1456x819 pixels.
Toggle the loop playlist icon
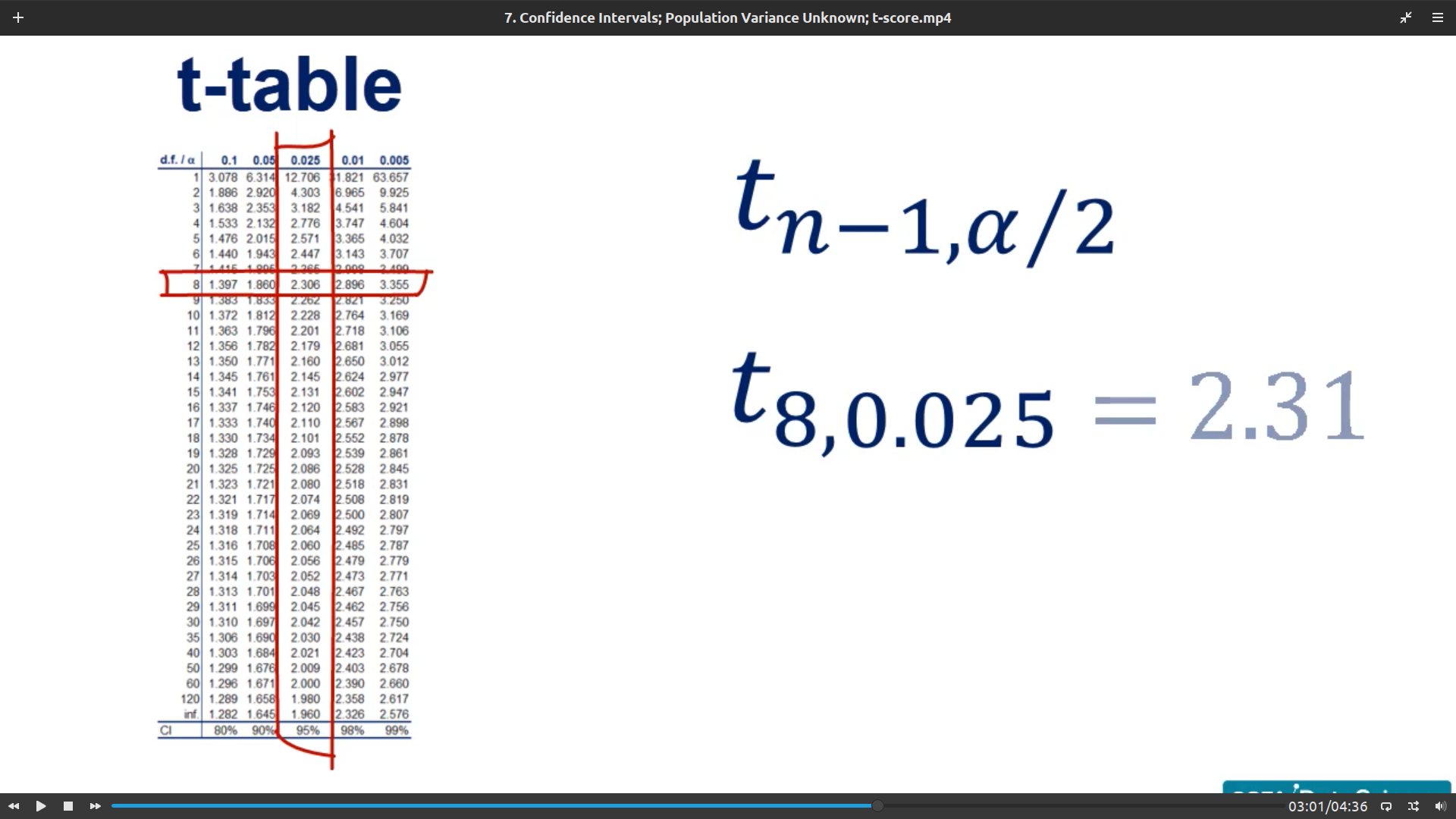(1386, 806)
